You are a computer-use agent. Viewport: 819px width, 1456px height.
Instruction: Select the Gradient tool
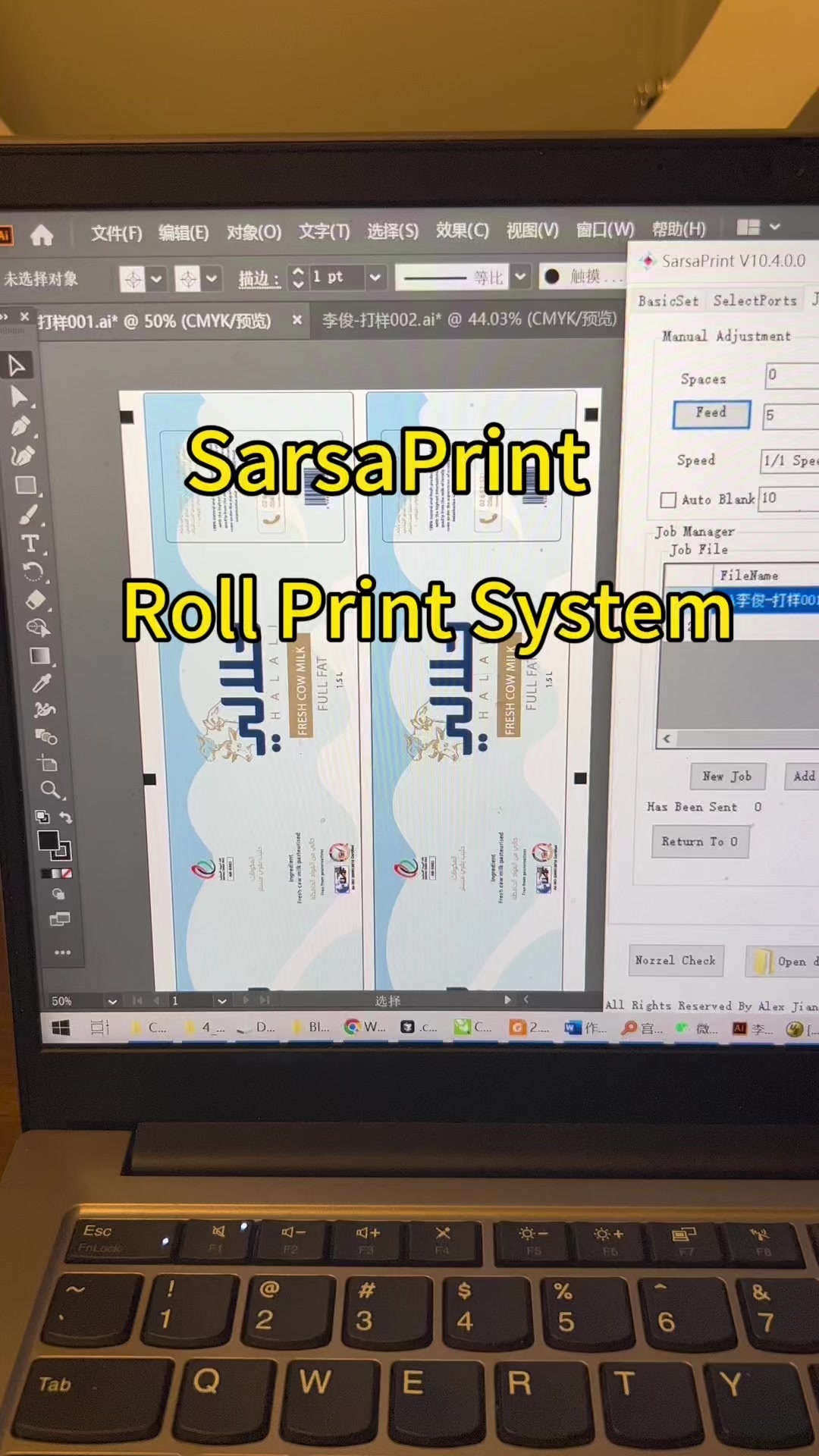tap(39, 656)
